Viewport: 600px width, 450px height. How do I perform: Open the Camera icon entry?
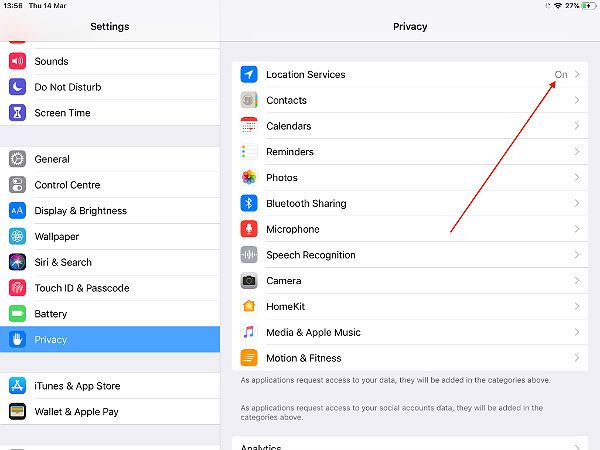[249, 280]
